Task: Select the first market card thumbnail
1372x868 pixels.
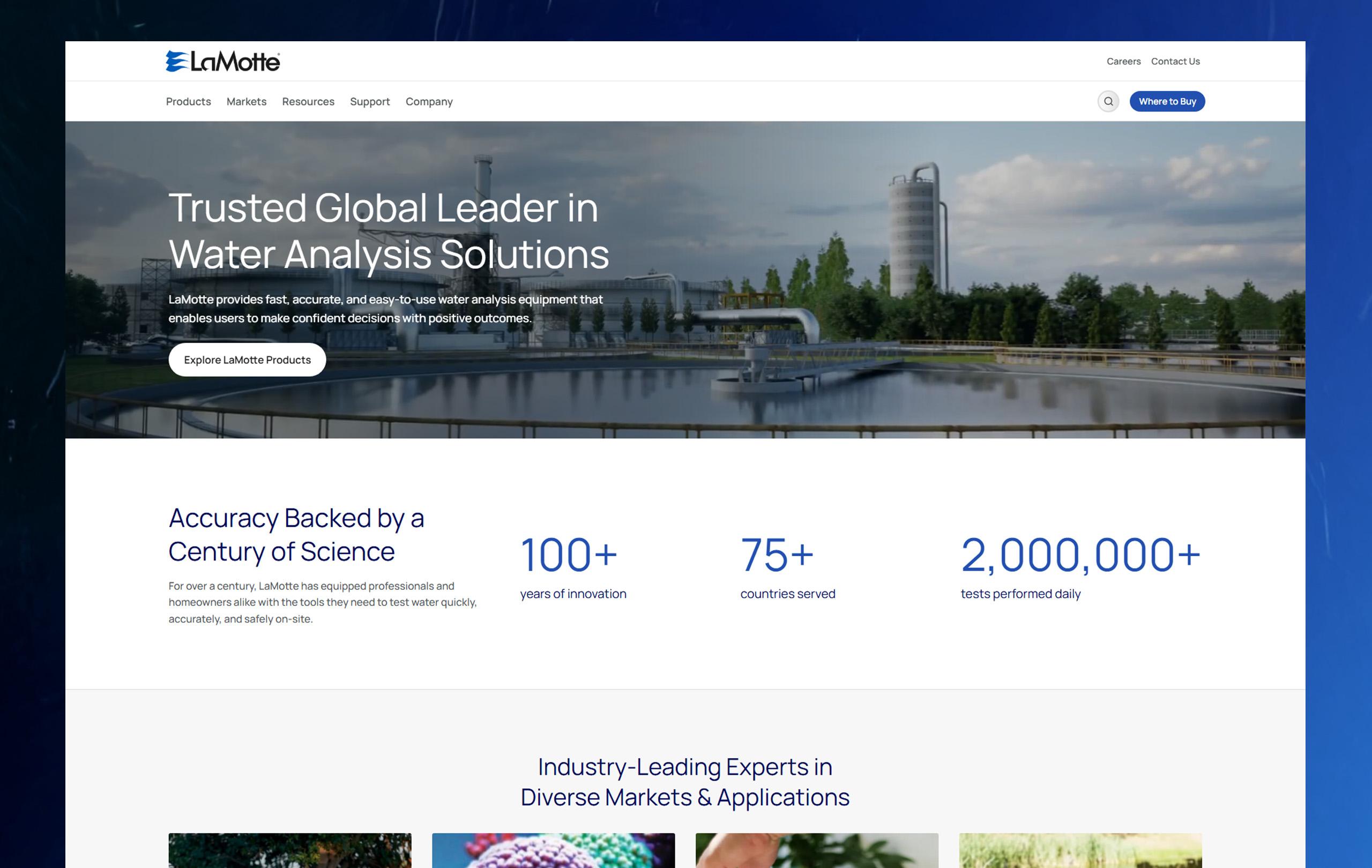Action: (289, 850)
